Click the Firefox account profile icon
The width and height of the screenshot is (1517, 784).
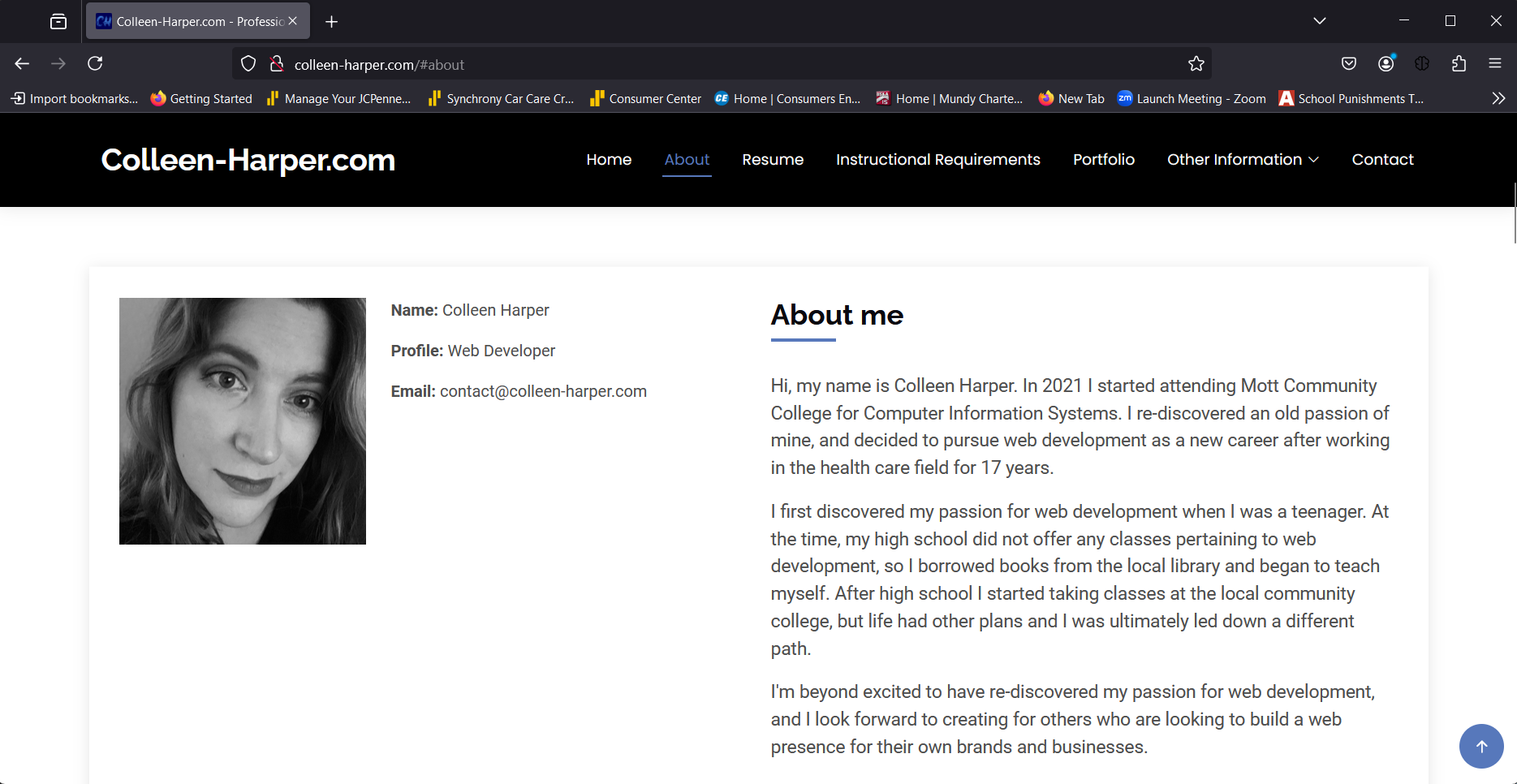[x=1386, y=63]
